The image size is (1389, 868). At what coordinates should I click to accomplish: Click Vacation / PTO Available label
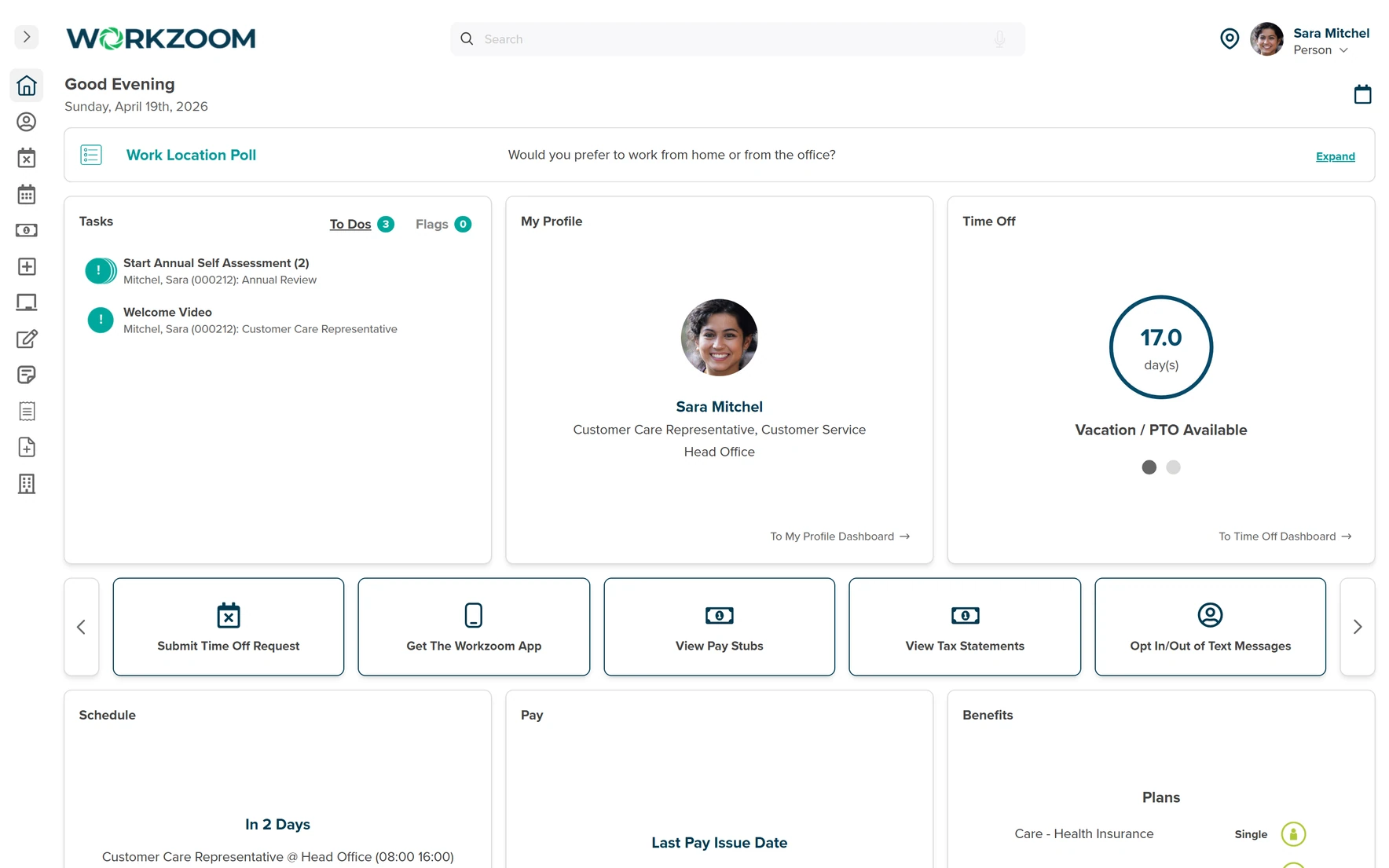(x=1160, y=430)
